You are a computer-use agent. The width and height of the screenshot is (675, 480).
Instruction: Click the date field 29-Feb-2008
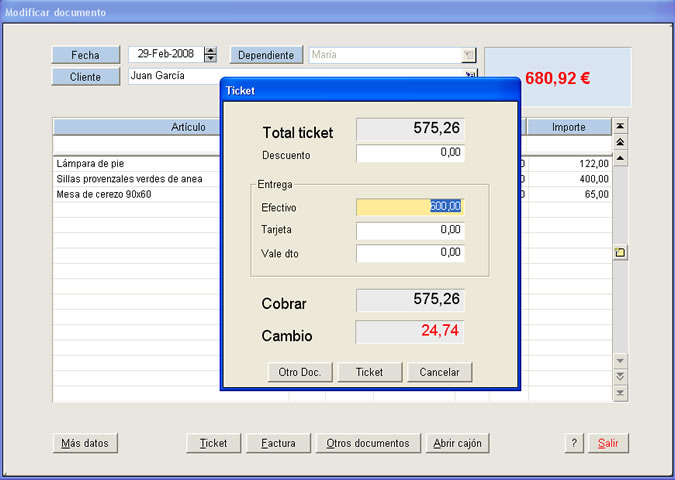(x=166, y=54)
